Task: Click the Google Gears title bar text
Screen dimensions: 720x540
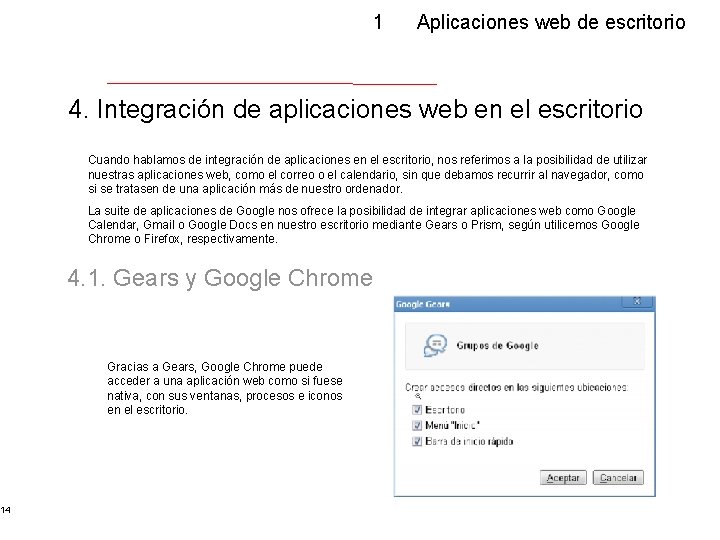Action: [x=423, y=304]
